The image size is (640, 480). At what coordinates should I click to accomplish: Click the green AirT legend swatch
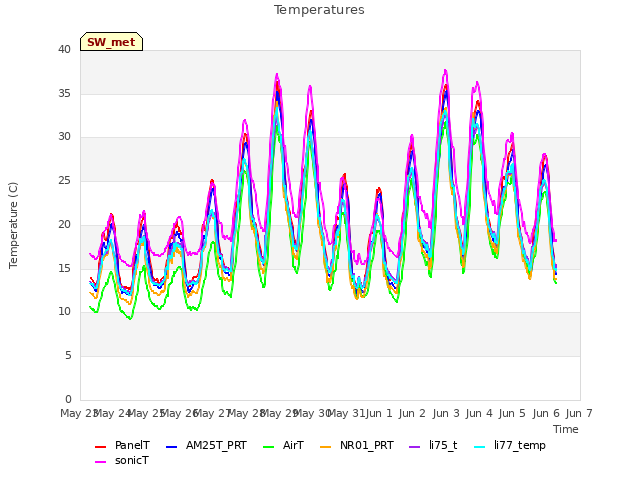[x=269, y=447]
